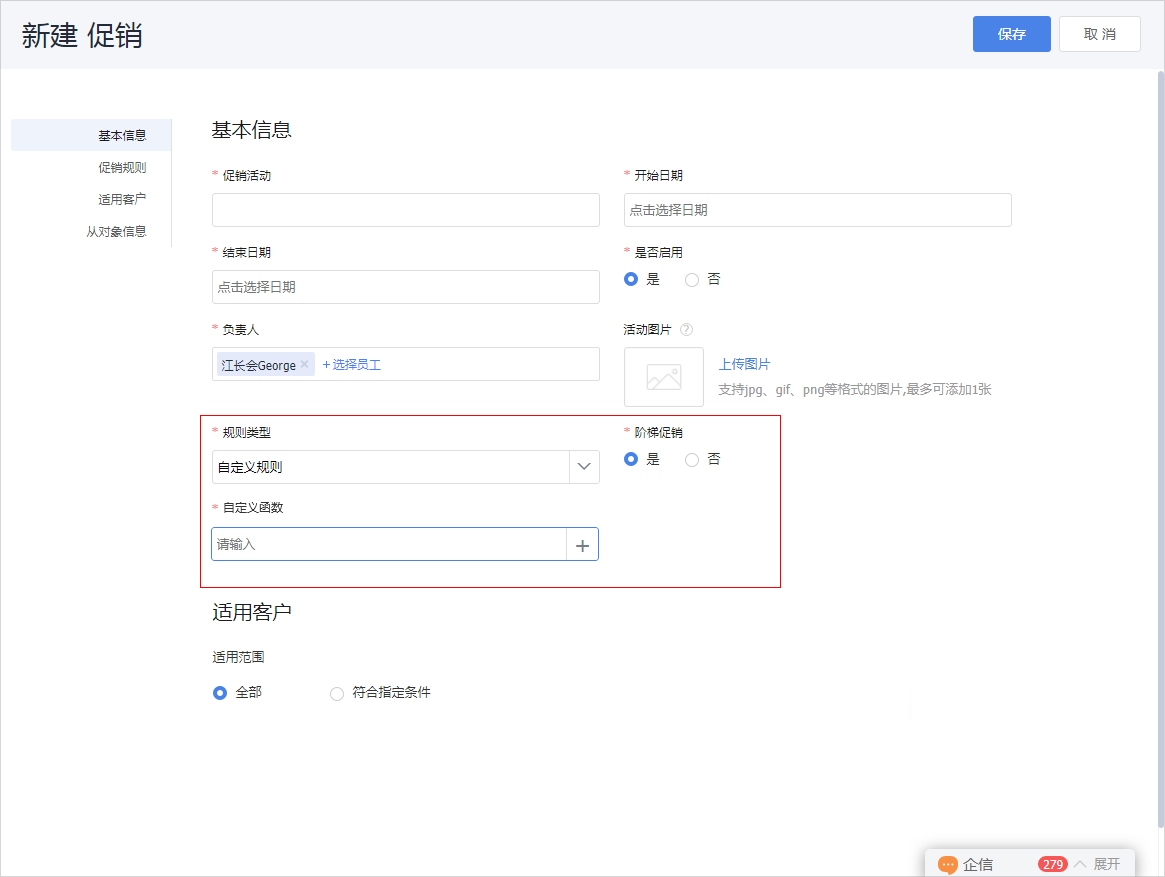The height and width of the screenshot is (877, 1165).
Task: Choose 符合指定条件 under 适用范围
Action: pos(337,692)
